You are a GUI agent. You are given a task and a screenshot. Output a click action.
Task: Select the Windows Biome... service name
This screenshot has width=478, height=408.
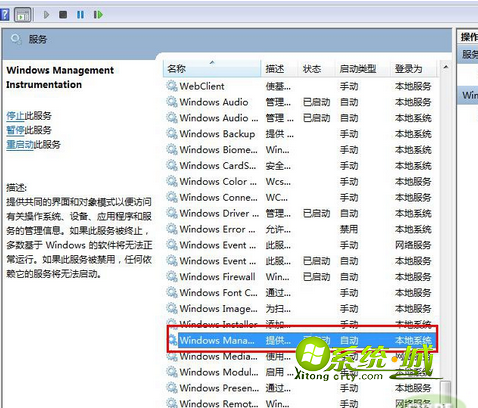[218, 150]
